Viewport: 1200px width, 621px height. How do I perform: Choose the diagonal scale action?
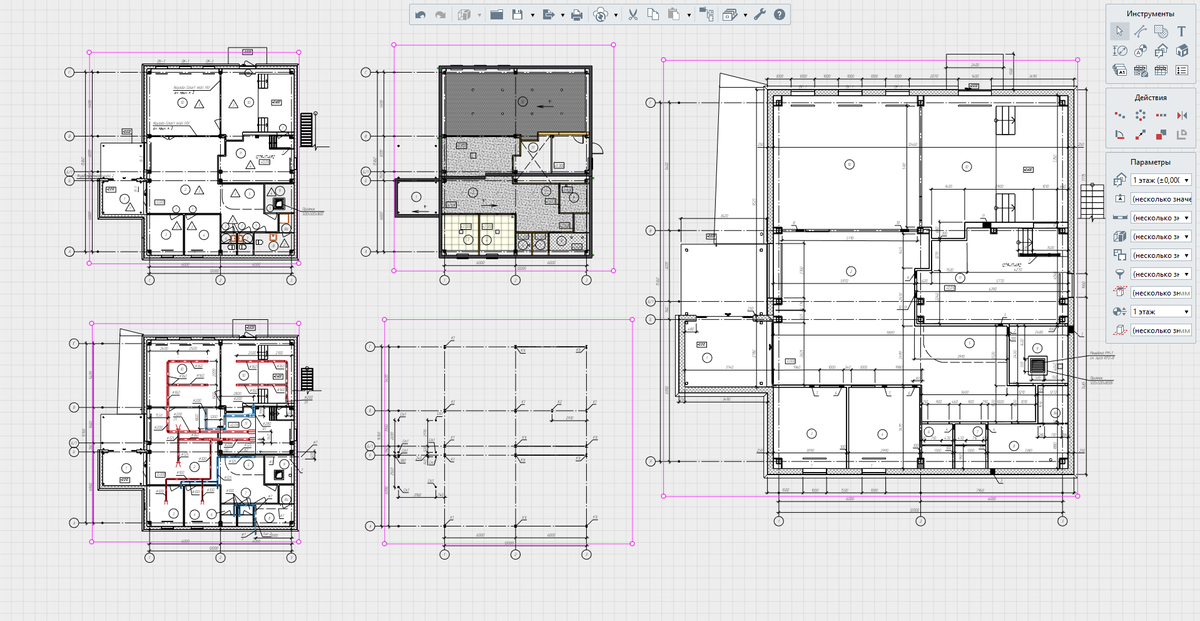1140,134
